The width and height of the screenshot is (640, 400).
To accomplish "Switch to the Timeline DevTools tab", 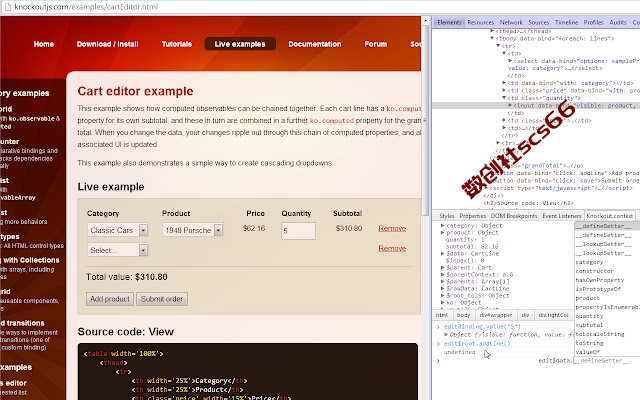I will pyautogui.click(x=567, y=22).
